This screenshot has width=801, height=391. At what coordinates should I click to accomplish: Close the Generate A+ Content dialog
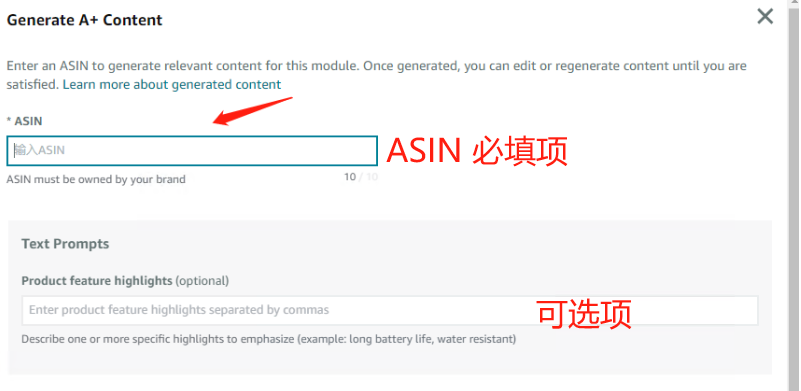click(765, 17)
